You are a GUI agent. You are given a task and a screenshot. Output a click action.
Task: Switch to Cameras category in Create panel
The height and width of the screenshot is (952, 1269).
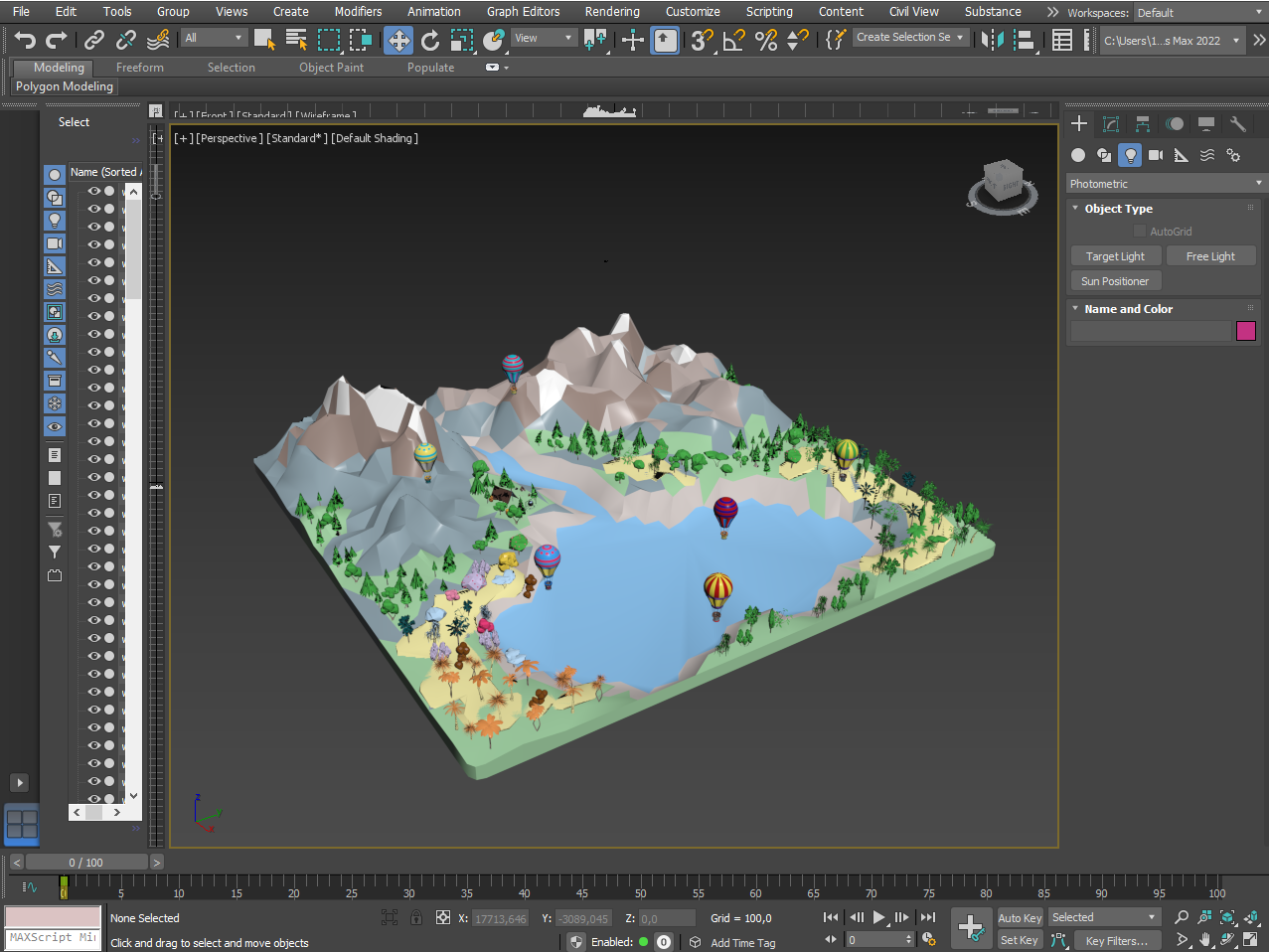pyautogui.click(x=1155, y=155)
